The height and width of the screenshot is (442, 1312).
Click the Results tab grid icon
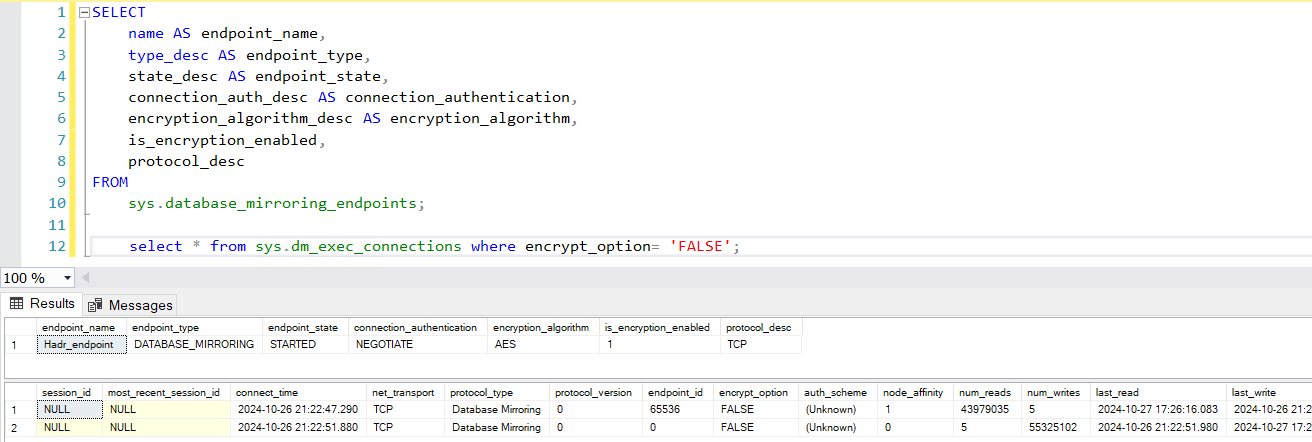pos(17,304)
